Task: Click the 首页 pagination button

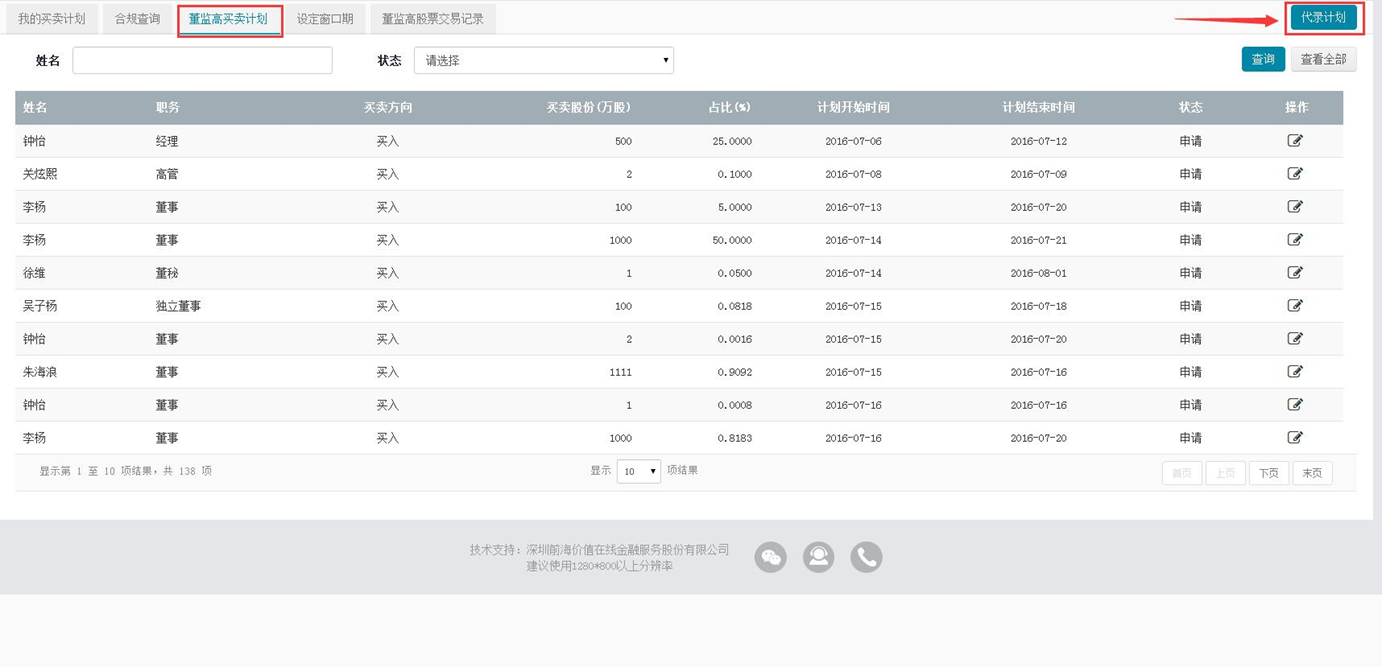Action: (x=1182, y=473)
